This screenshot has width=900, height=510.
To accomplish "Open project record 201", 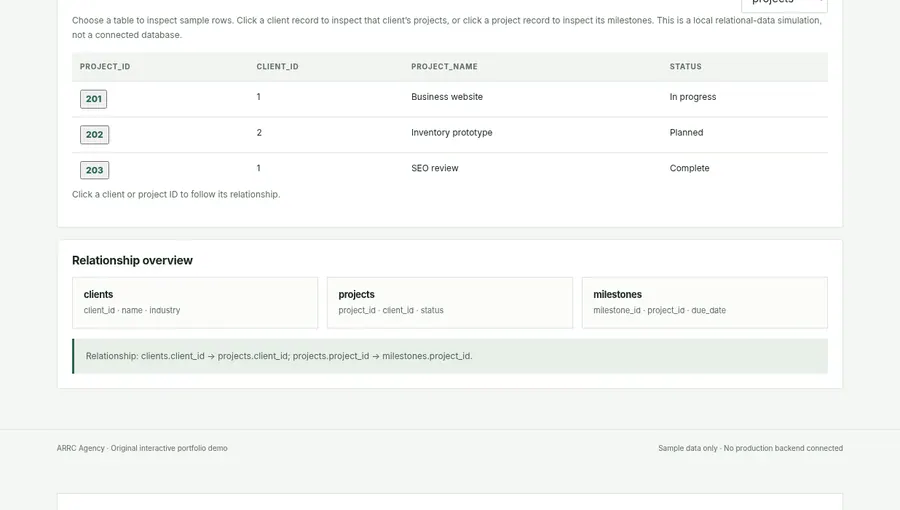I will [x=94, y=99].
